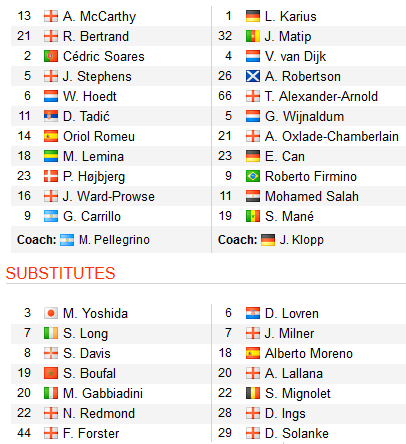Click the Japan flag beside M. Yoshida

tap(51, 313)
